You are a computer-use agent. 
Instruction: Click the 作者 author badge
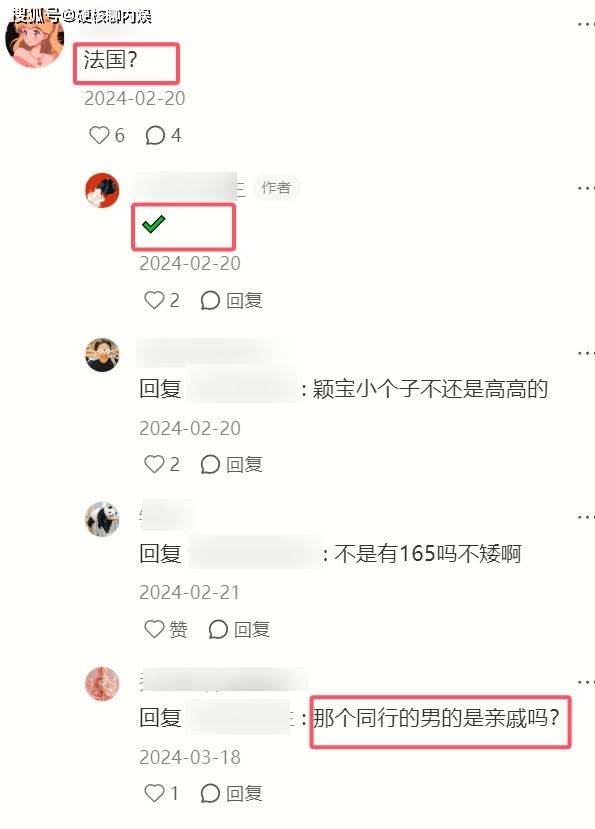[276, 188]
